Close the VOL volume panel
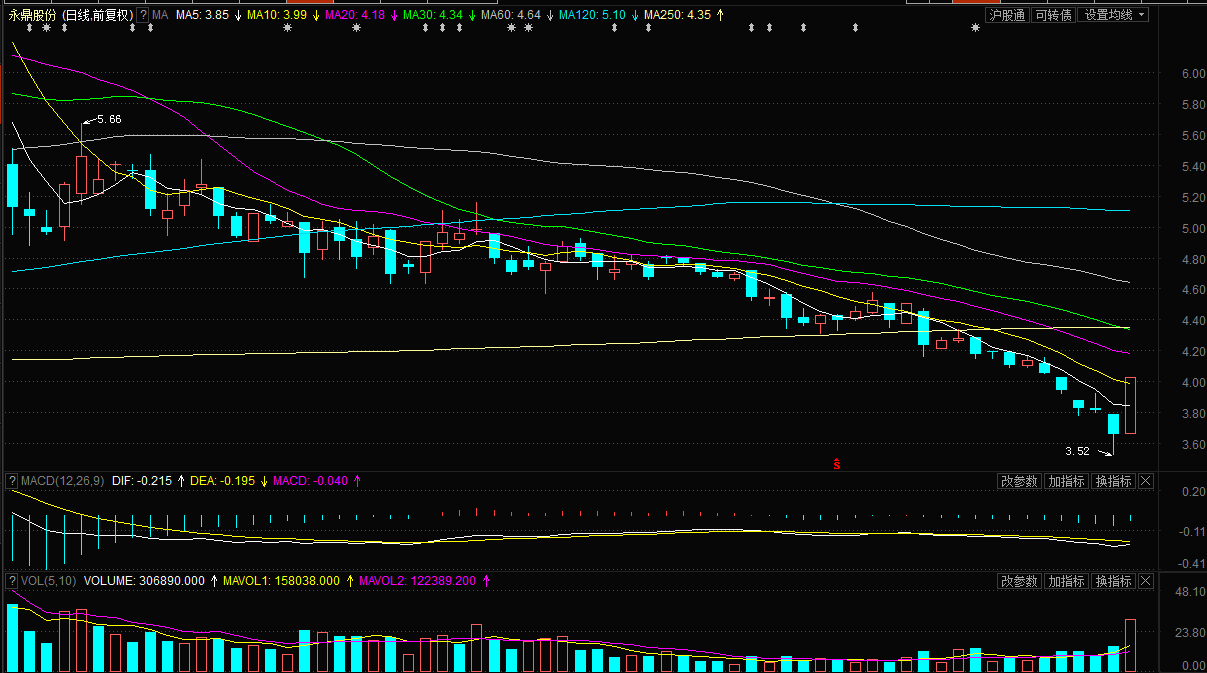The width and height of the screenshot is (1207, 673). (x=1146, y=581)
